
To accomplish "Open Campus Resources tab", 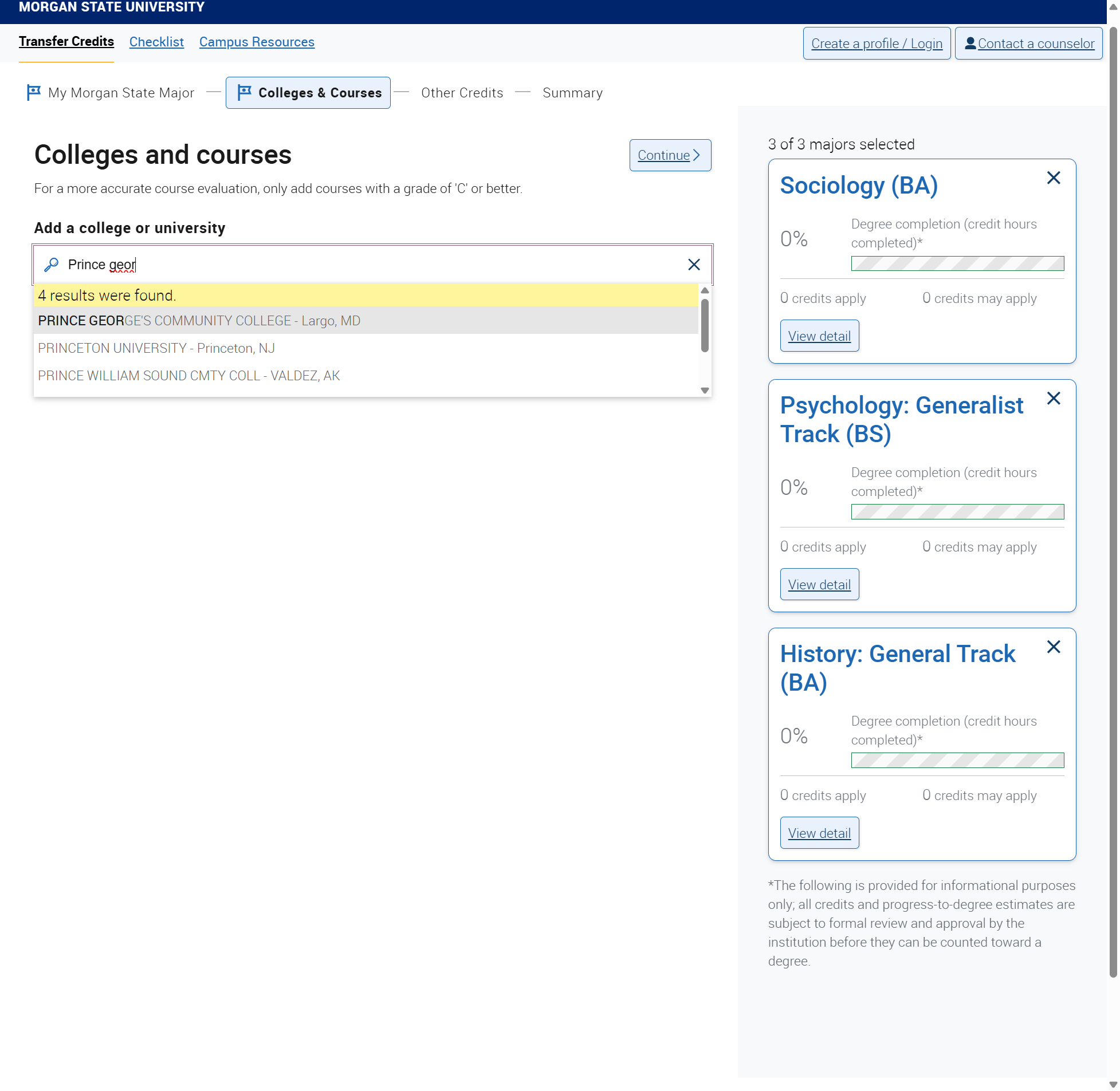I will pyautogui.click(x=257, y=42).
